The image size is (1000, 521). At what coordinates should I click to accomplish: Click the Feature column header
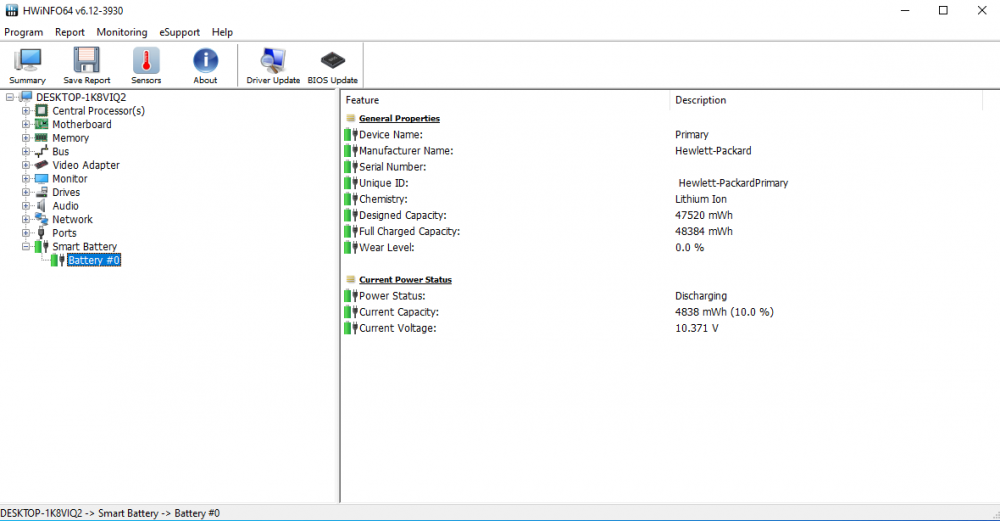coord(362,100)
